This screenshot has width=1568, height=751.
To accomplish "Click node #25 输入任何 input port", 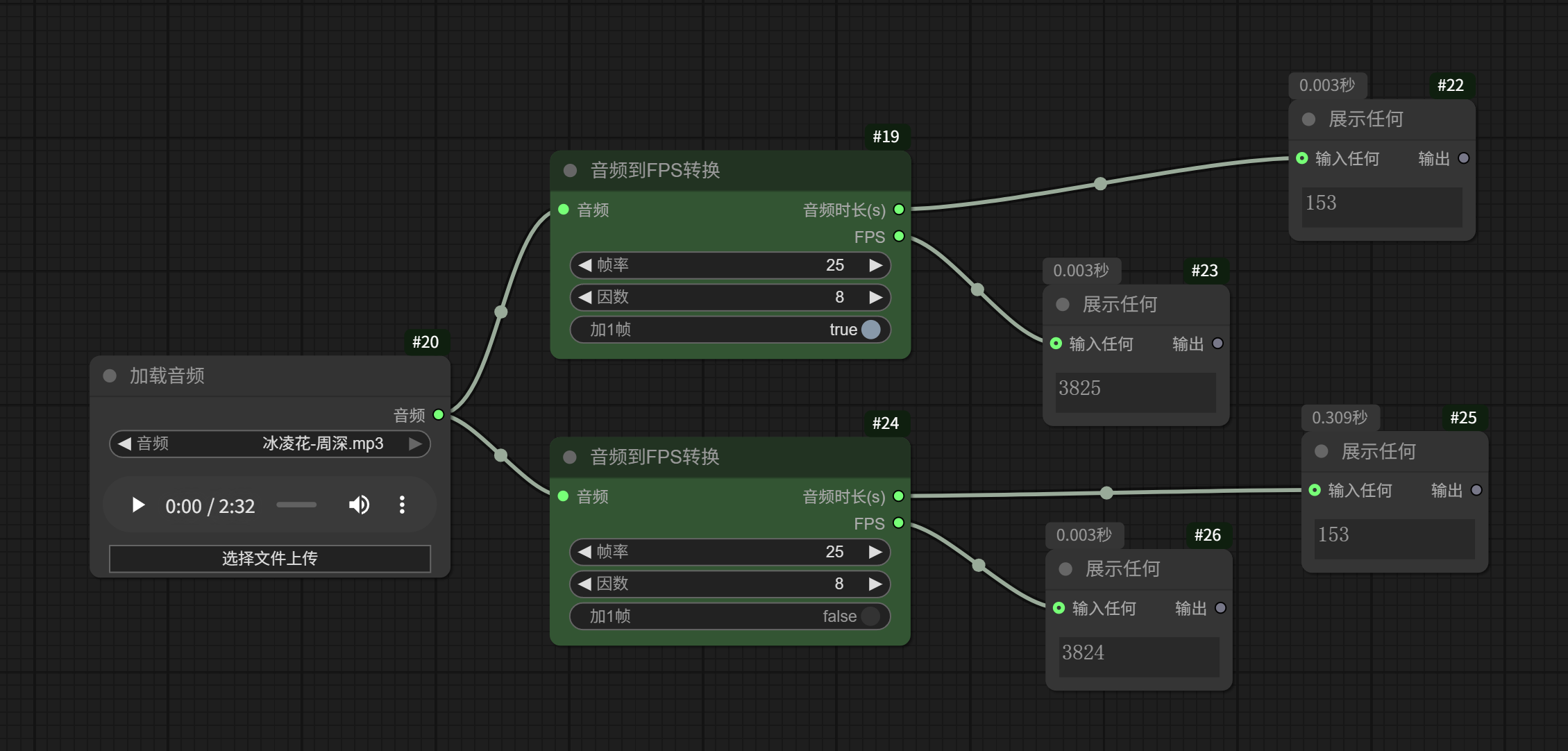I will point(1315,490).
